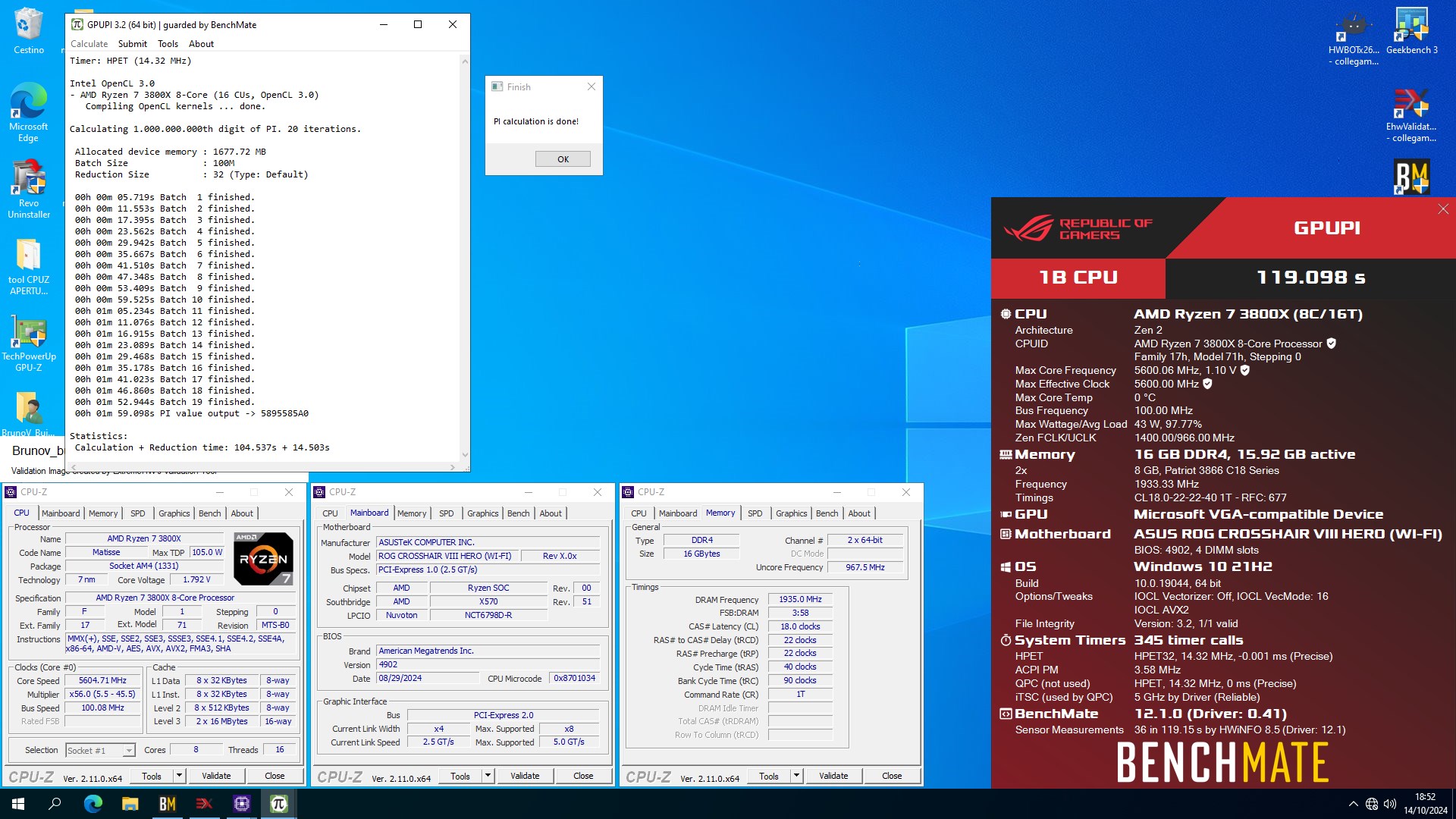Expand the Socket #1 selection dropdown
Image resolution: width=1456 pixels, height=819 pixels.
coord(129,751)
